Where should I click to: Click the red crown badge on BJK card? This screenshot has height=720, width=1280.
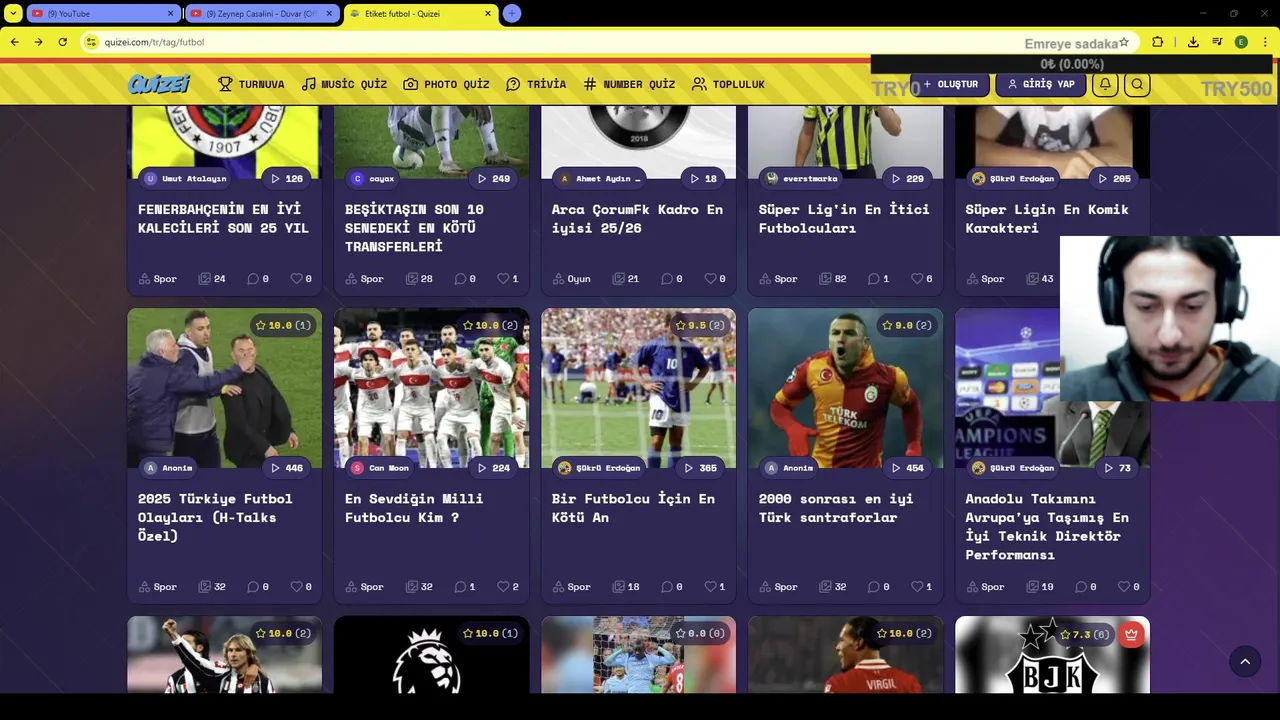pos(1131,634)
